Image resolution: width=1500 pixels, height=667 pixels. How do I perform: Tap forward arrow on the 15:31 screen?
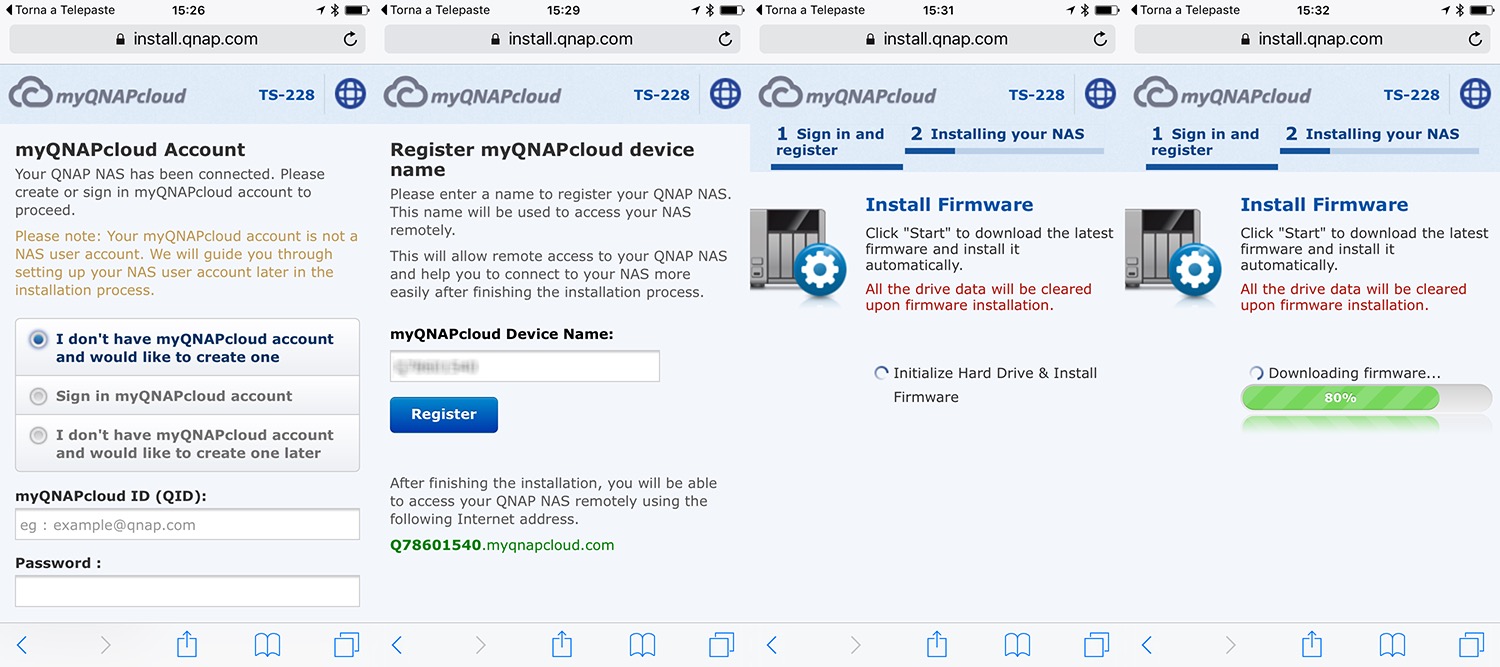click(x=856, y=645)
